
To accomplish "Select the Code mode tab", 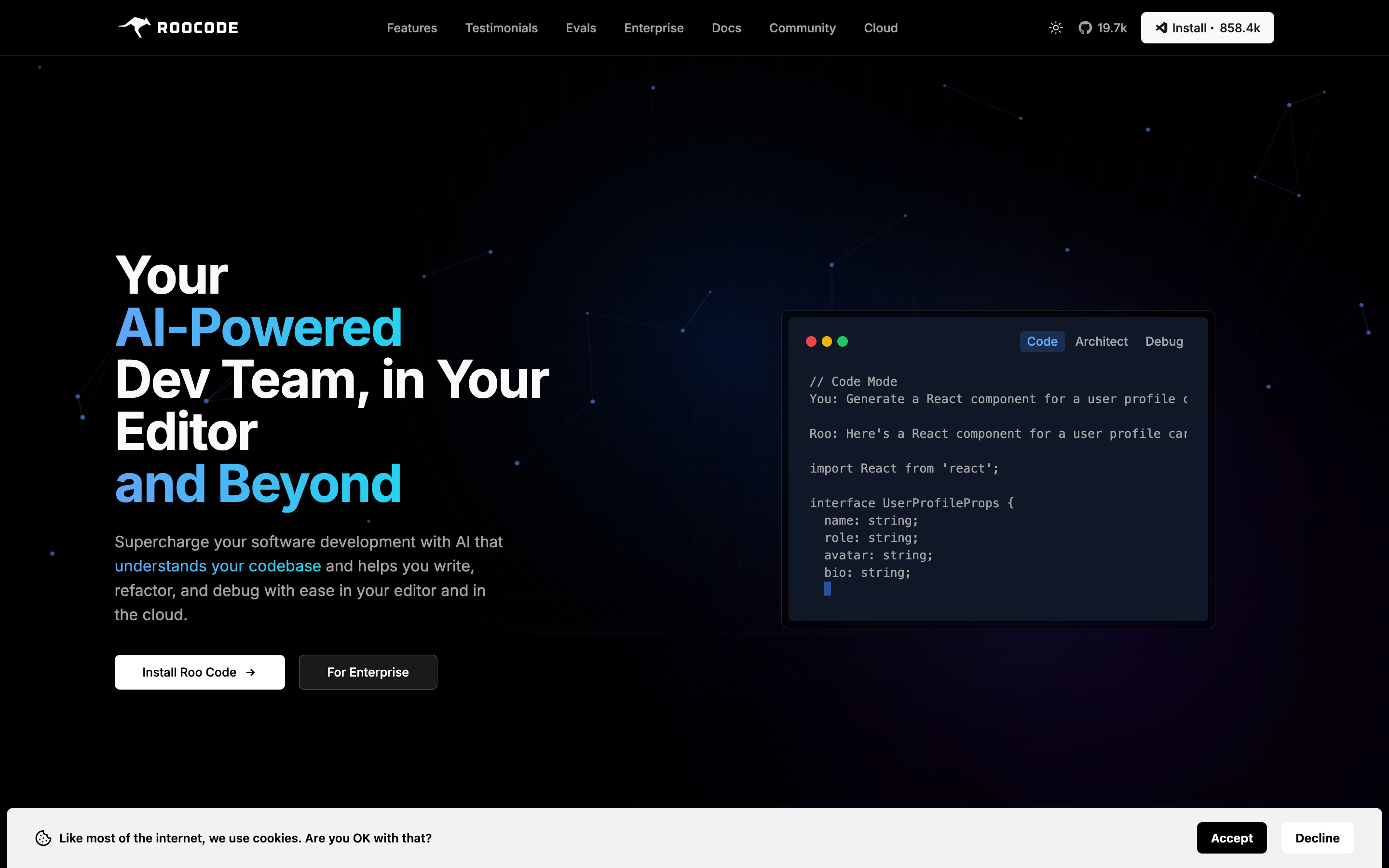I will coord(1042,341).
